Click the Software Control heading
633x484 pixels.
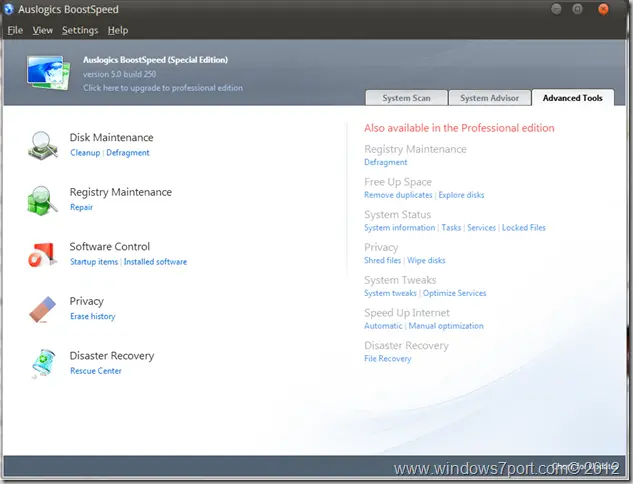(110, 247)
